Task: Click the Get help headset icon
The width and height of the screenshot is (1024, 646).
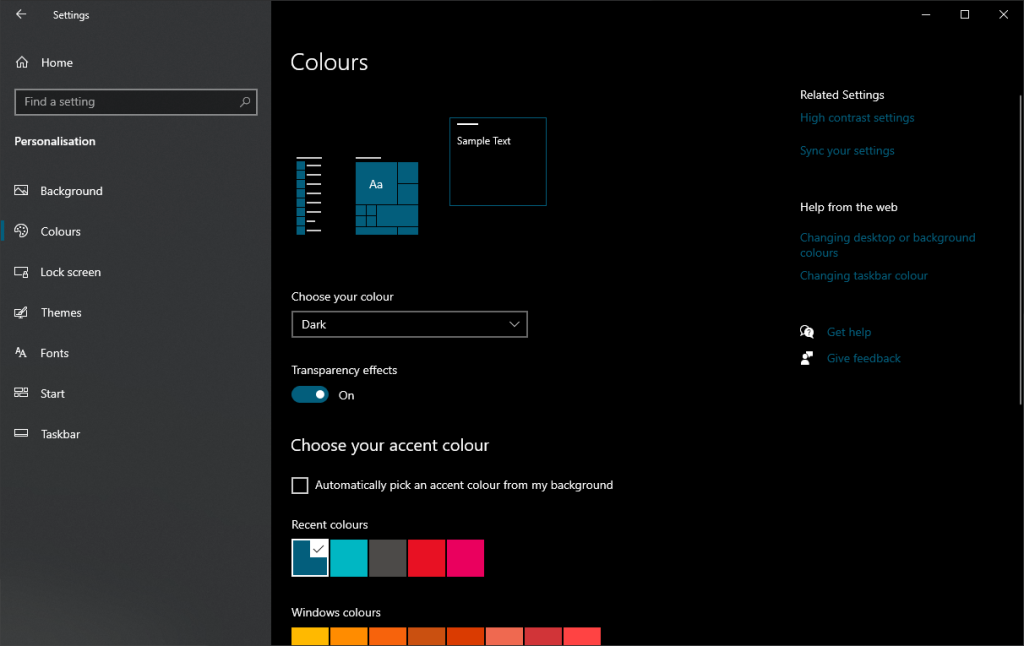Action: 807,331
